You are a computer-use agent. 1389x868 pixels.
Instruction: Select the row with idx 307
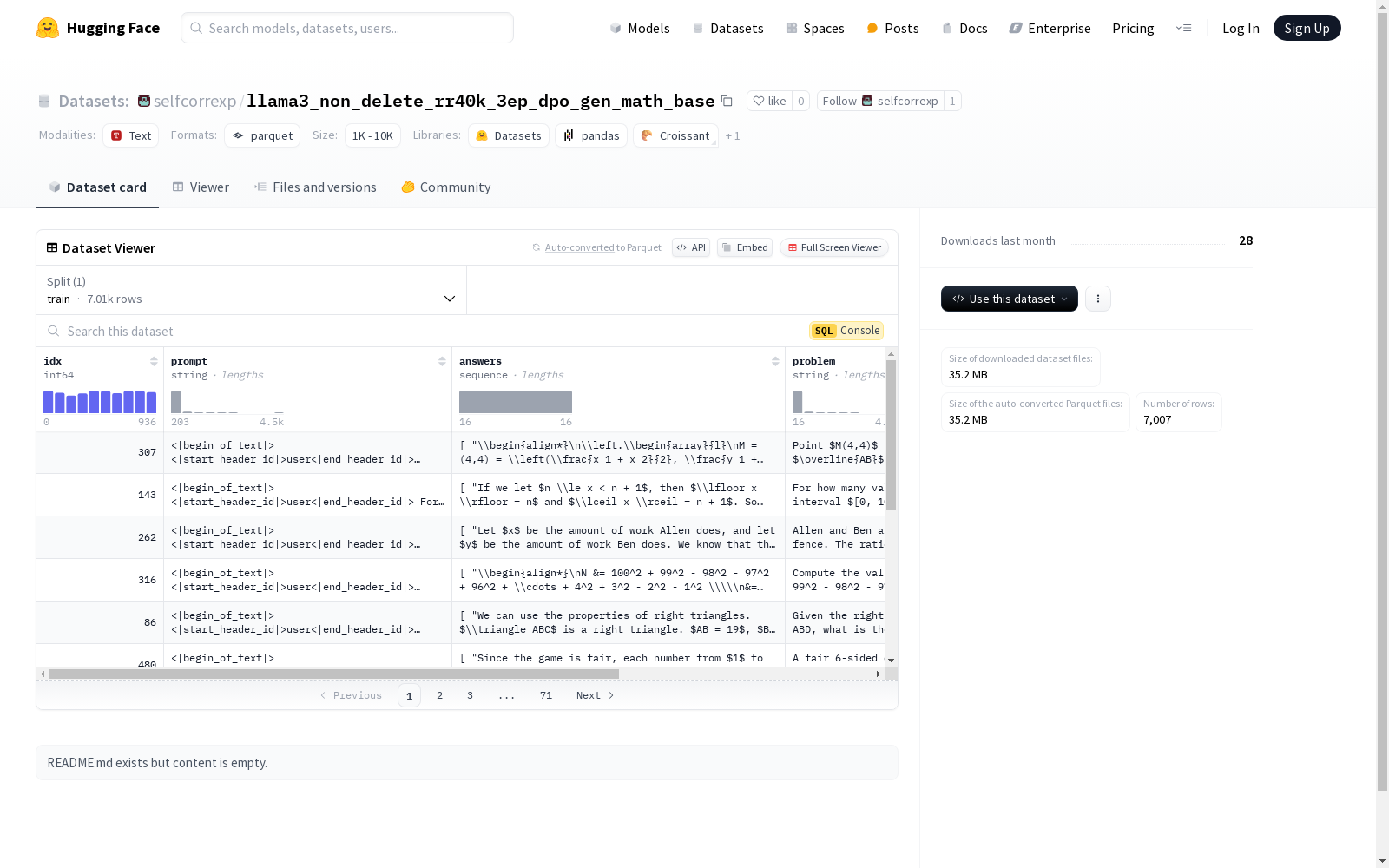click(461, 452)
